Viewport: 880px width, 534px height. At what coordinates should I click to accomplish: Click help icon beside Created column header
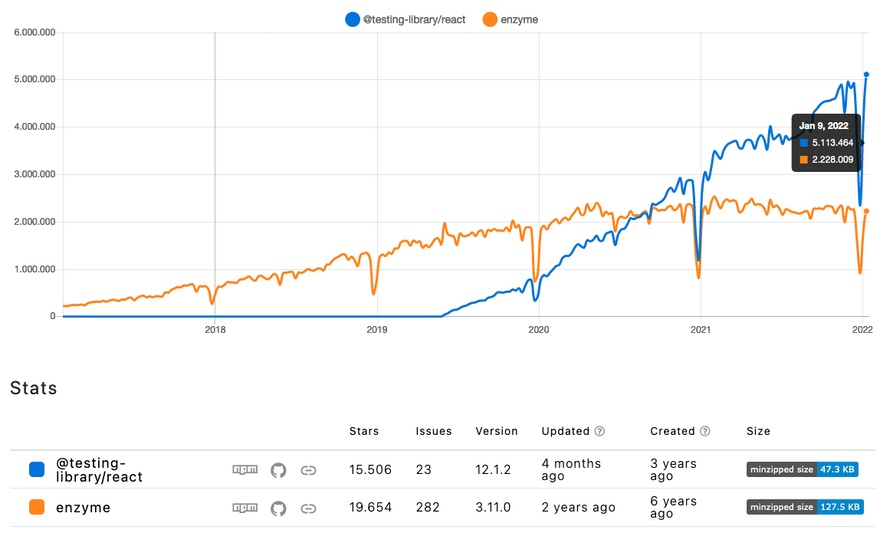705,432
